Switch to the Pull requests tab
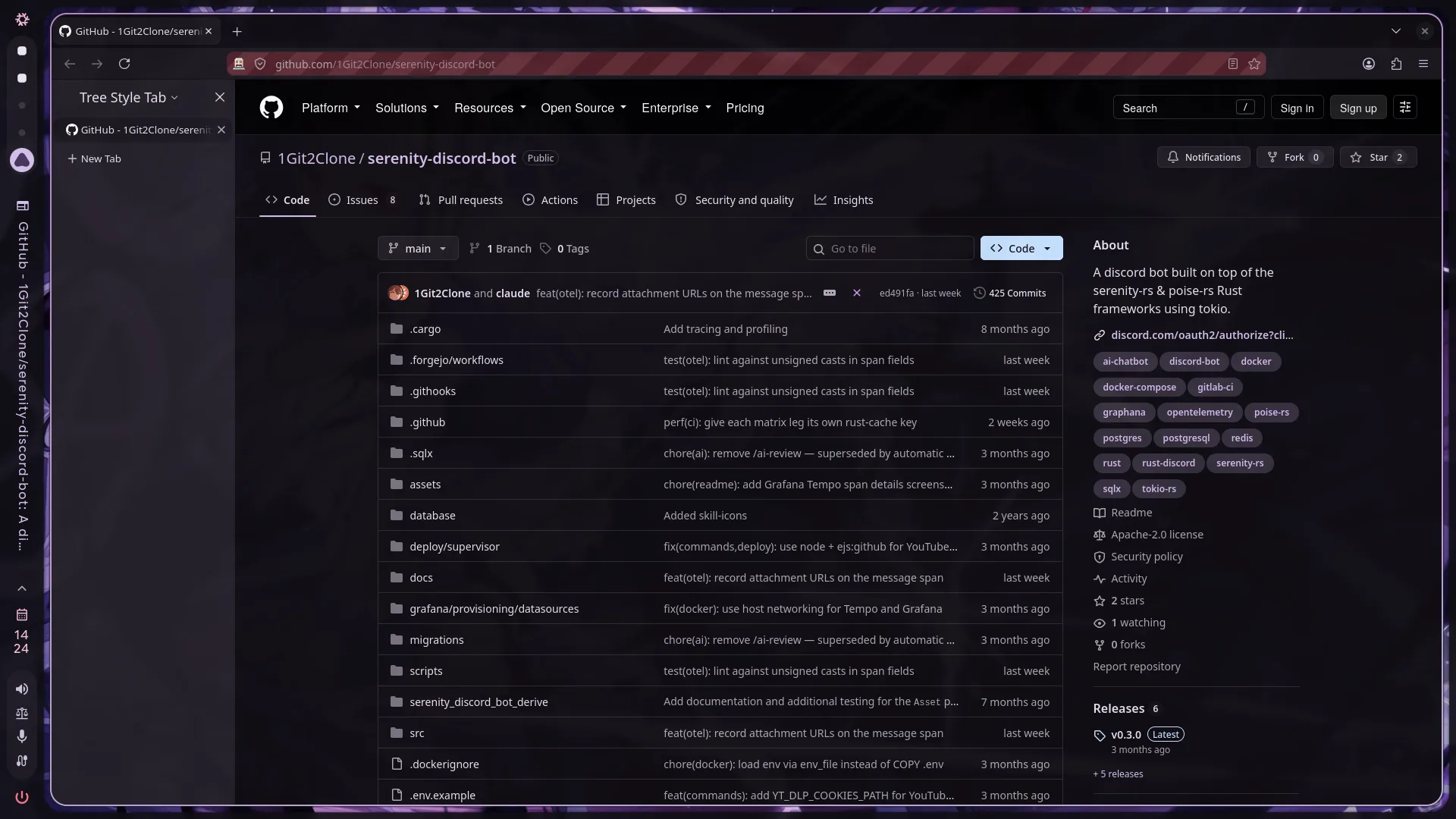This screenshot has width=1456, height=819. tap(460, 200)
